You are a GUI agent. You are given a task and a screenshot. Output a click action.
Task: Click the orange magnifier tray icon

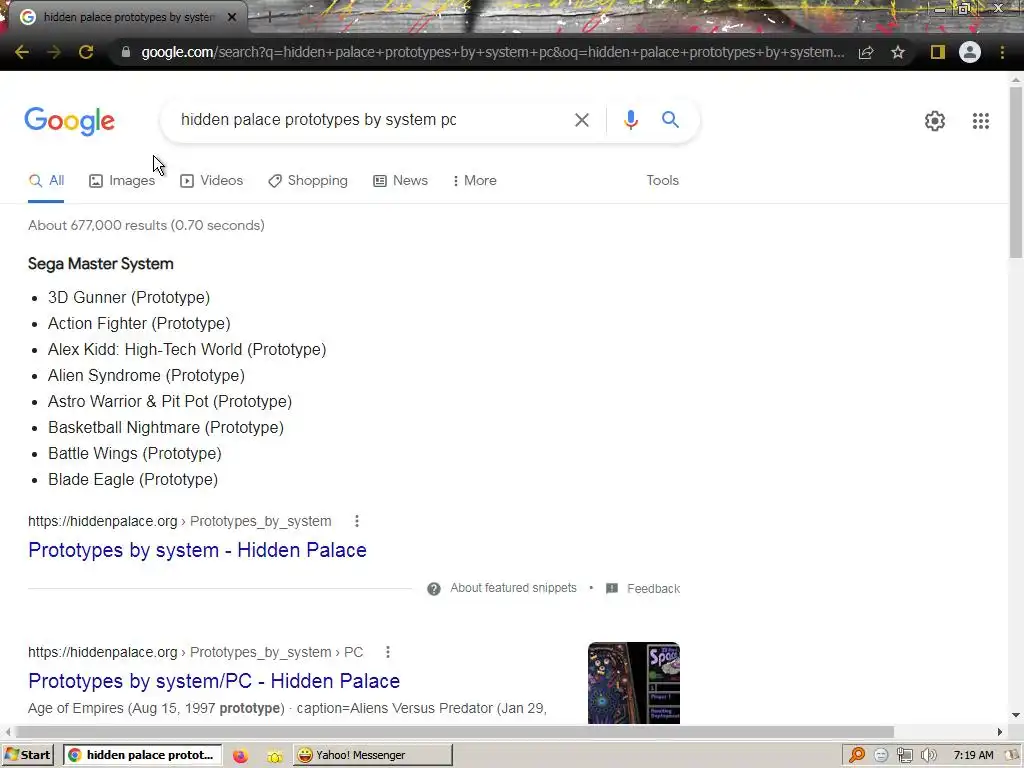click(856, 755)
